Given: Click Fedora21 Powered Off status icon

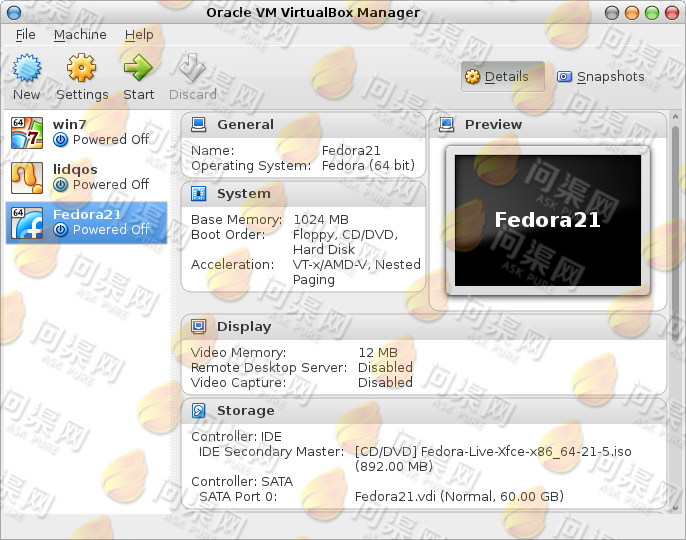Looking at the screenshot, I should click(x=60, y=230).
